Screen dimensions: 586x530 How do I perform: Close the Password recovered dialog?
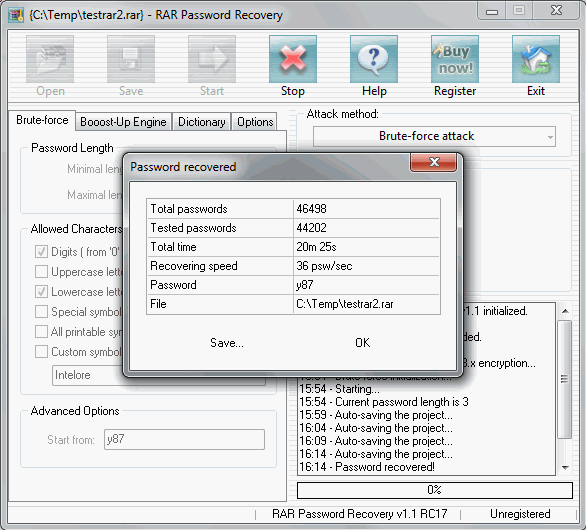[434, 163]
